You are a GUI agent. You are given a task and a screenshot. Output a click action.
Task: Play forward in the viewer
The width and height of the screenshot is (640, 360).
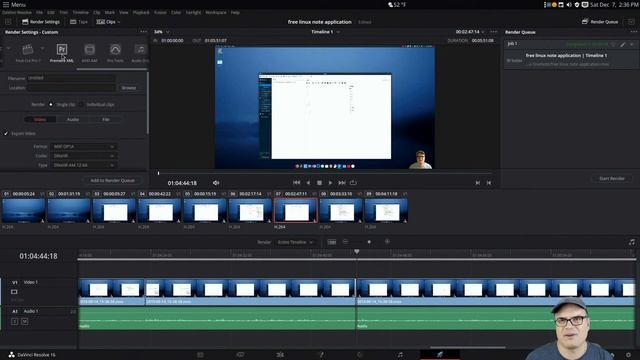tap(330, 182)
